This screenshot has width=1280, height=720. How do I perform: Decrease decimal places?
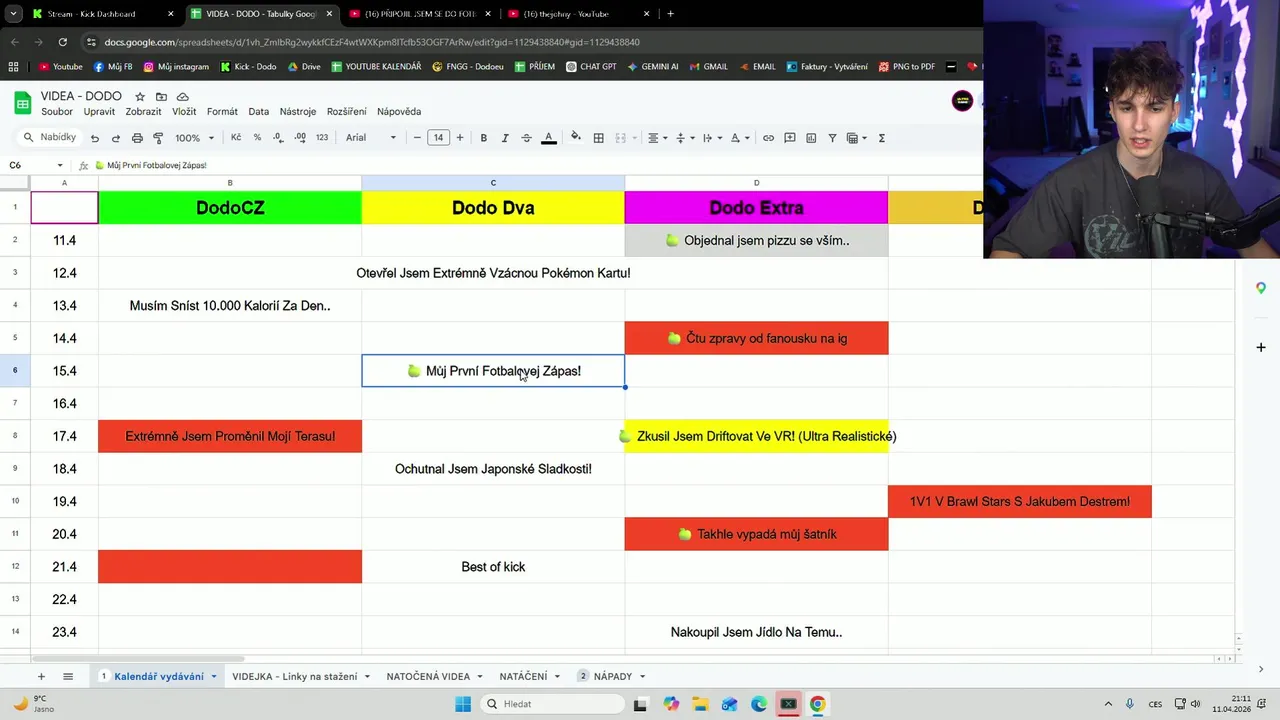(278, 138)
